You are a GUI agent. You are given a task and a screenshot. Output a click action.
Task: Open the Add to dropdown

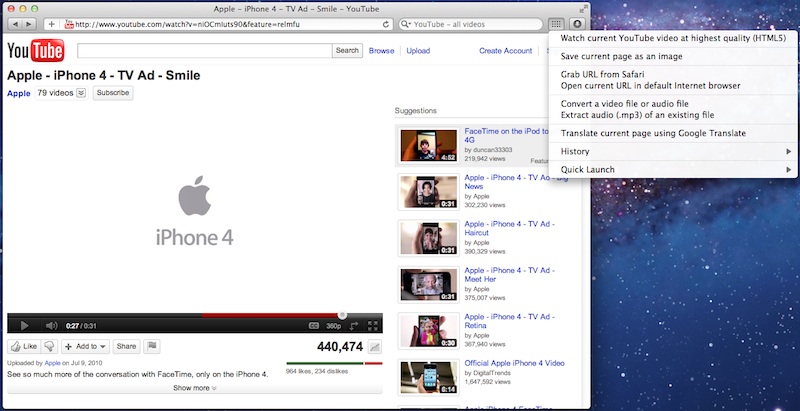tap(85, 346)
